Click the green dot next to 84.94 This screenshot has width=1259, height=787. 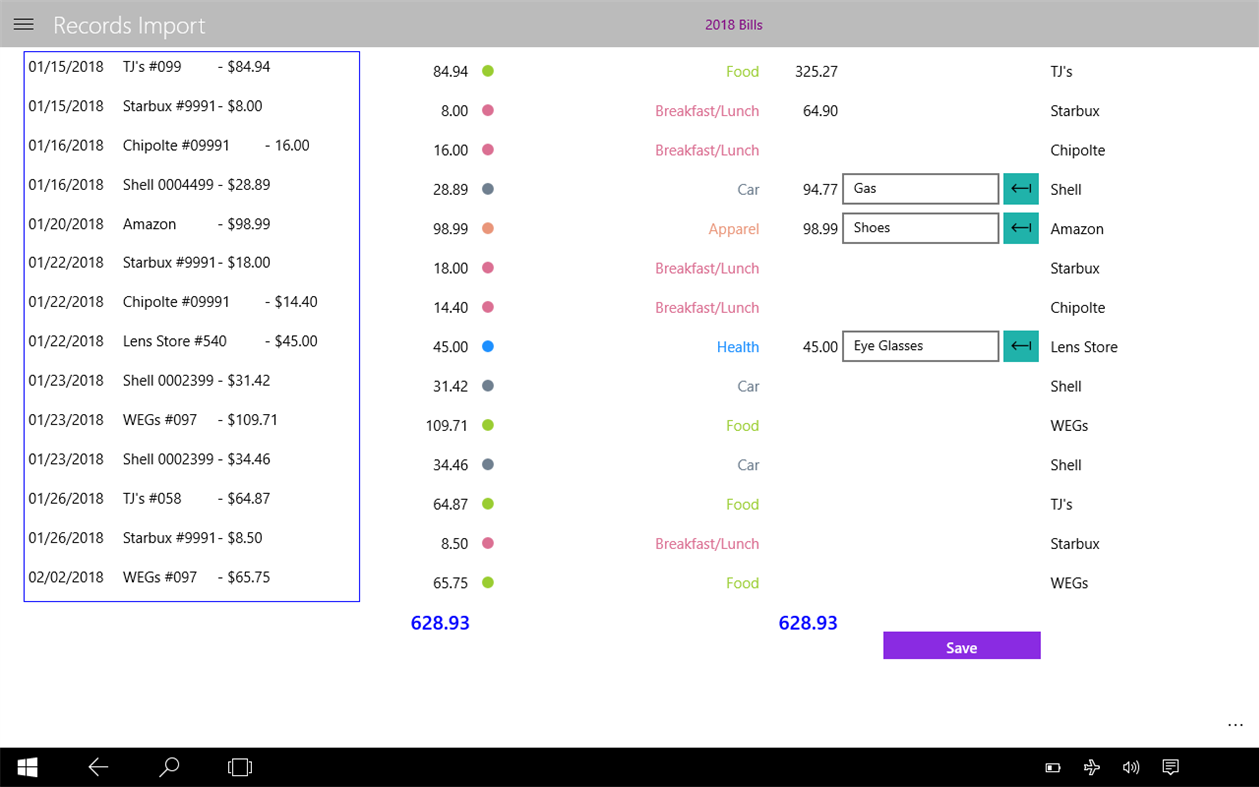pyautogui.click(x=486, y=71)
